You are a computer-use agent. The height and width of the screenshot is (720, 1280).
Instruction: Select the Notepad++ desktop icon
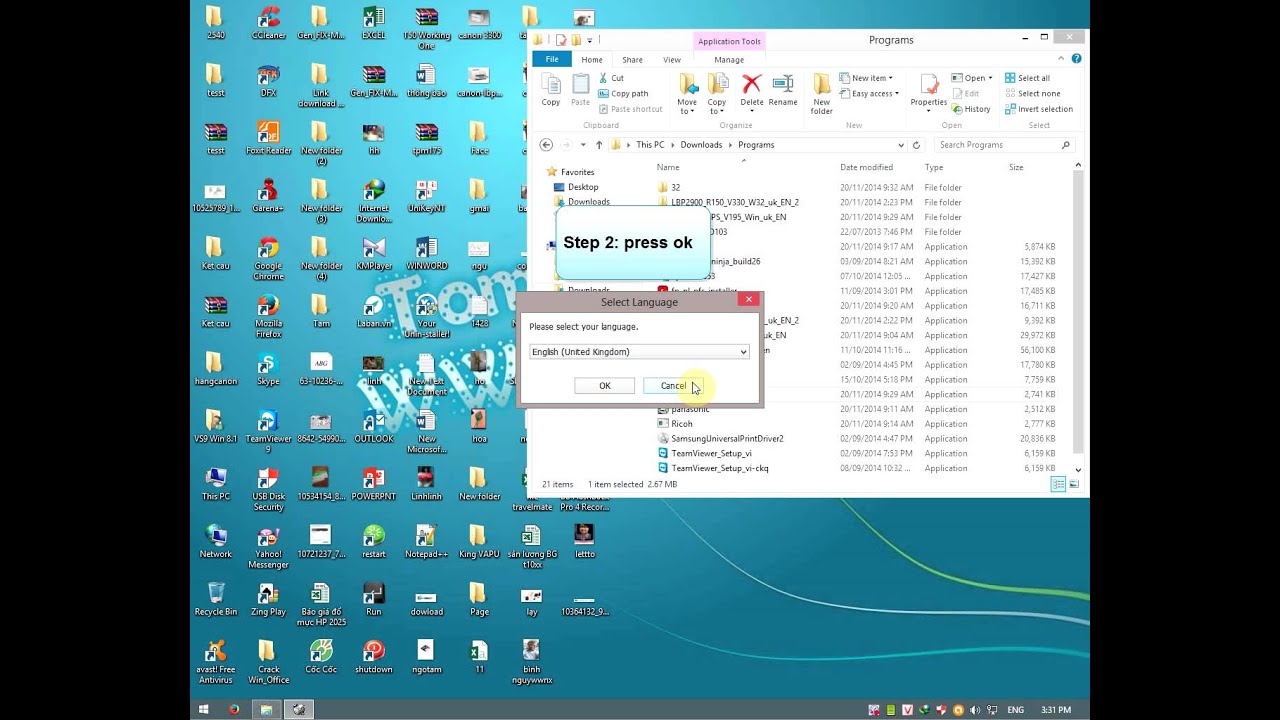coord(427,541)
